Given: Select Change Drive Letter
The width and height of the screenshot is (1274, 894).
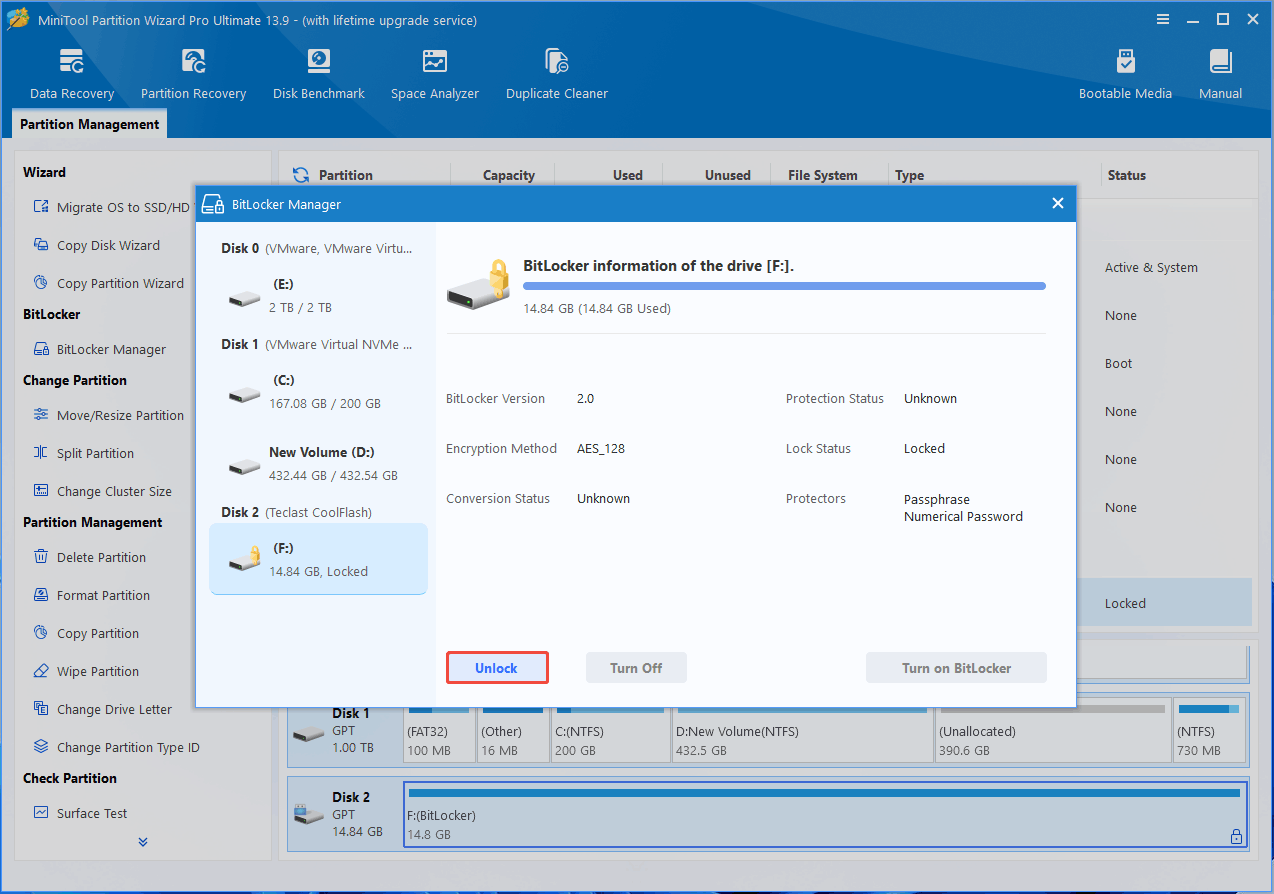Looking at the screenshot, I should pyautogui.click(x=102, y=709).
